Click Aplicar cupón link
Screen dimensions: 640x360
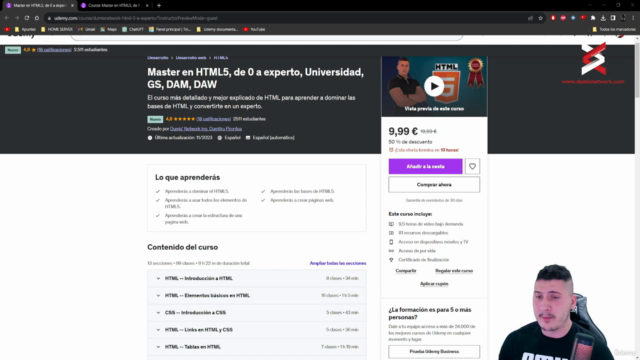434,284
